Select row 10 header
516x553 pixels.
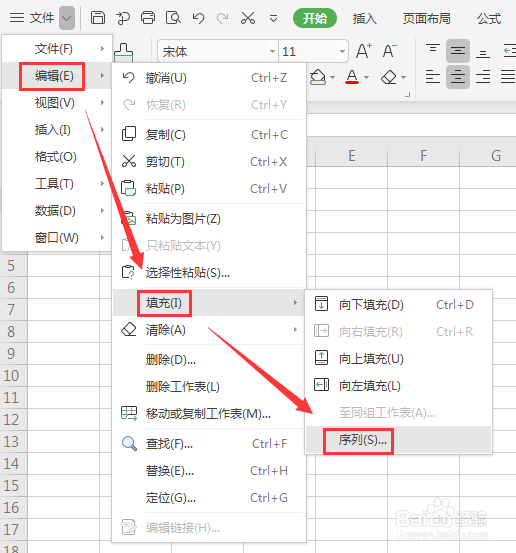pyautogui.click(x=13, y=376)
